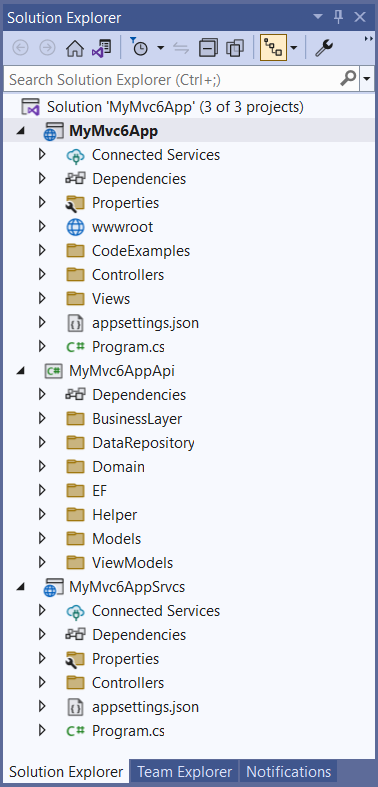Switch views with the Visual Studio icon
This screenshot has width=378, height=787.
coord(101,48)
